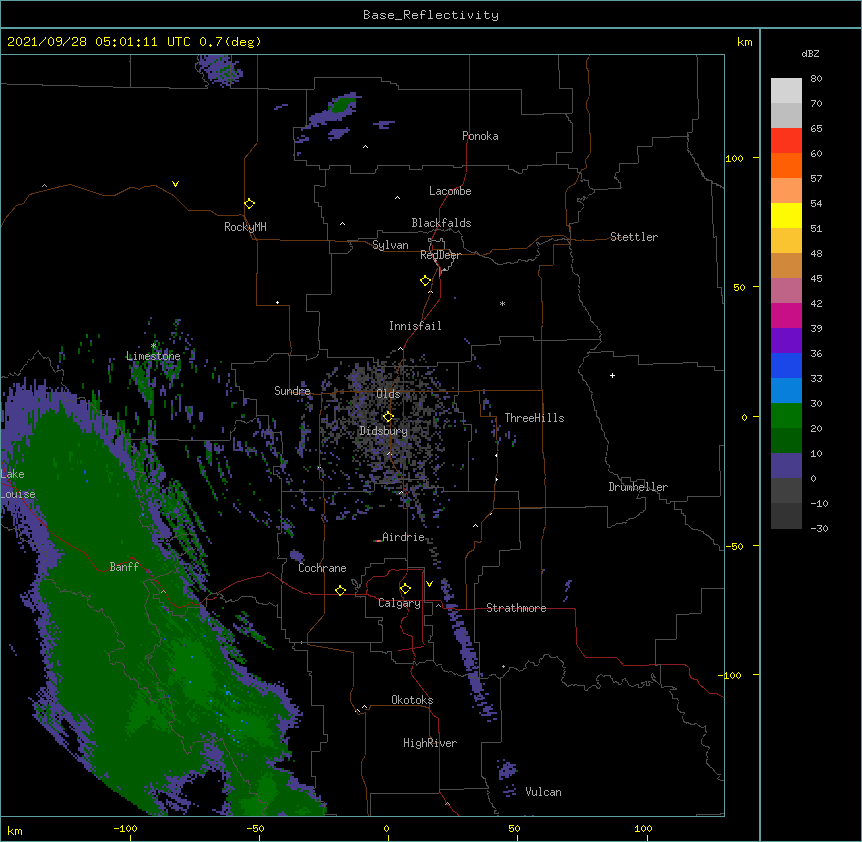The width and height of the screenshot is (862, 842).
Task: Select light gray 70-80 dBZ legend swatch
Action: 786,91
